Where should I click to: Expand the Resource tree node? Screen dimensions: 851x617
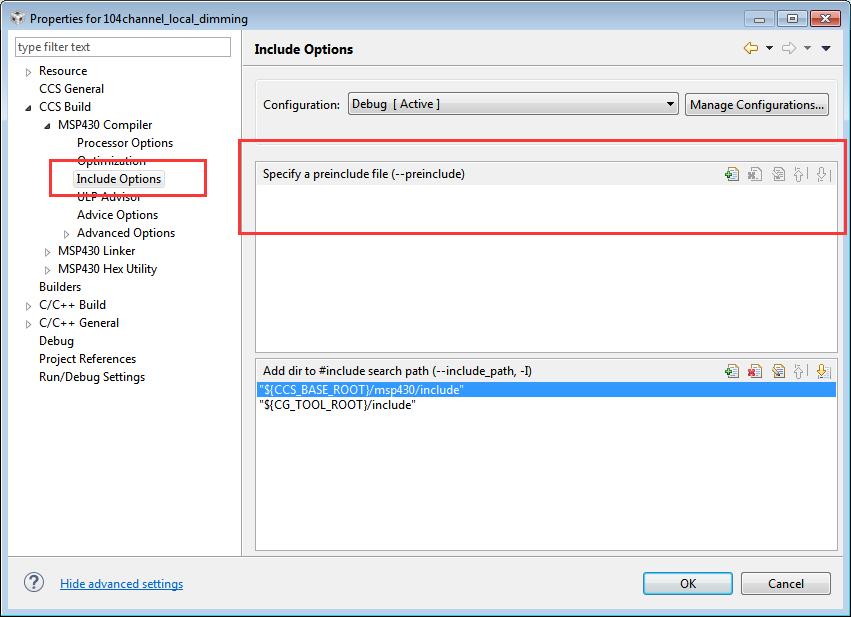[x=28, y=72]
